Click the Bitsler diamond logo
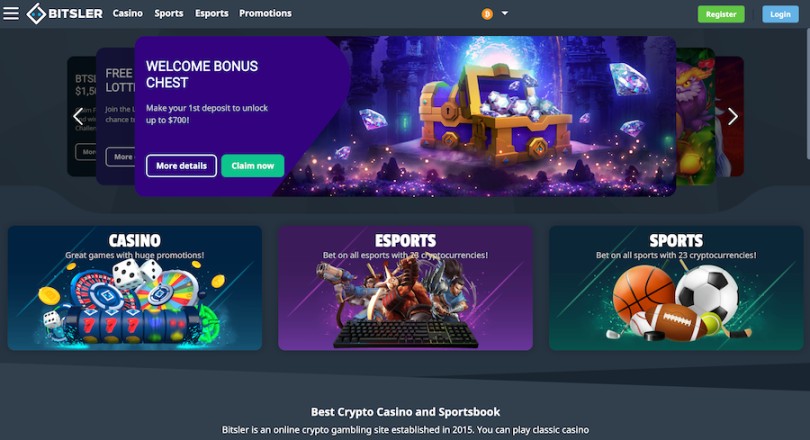Viewport: 810px width, 440px height. tap(36, 13)
